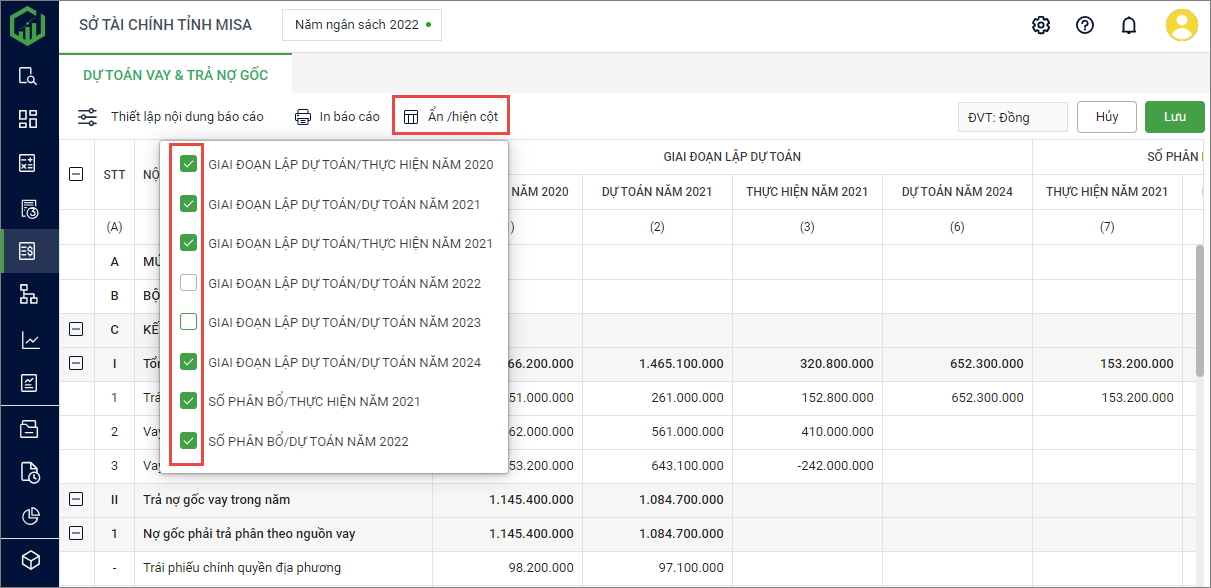
Task: Open the user avatar profile
Action: pyautogui.click(x=1181, y=25)
